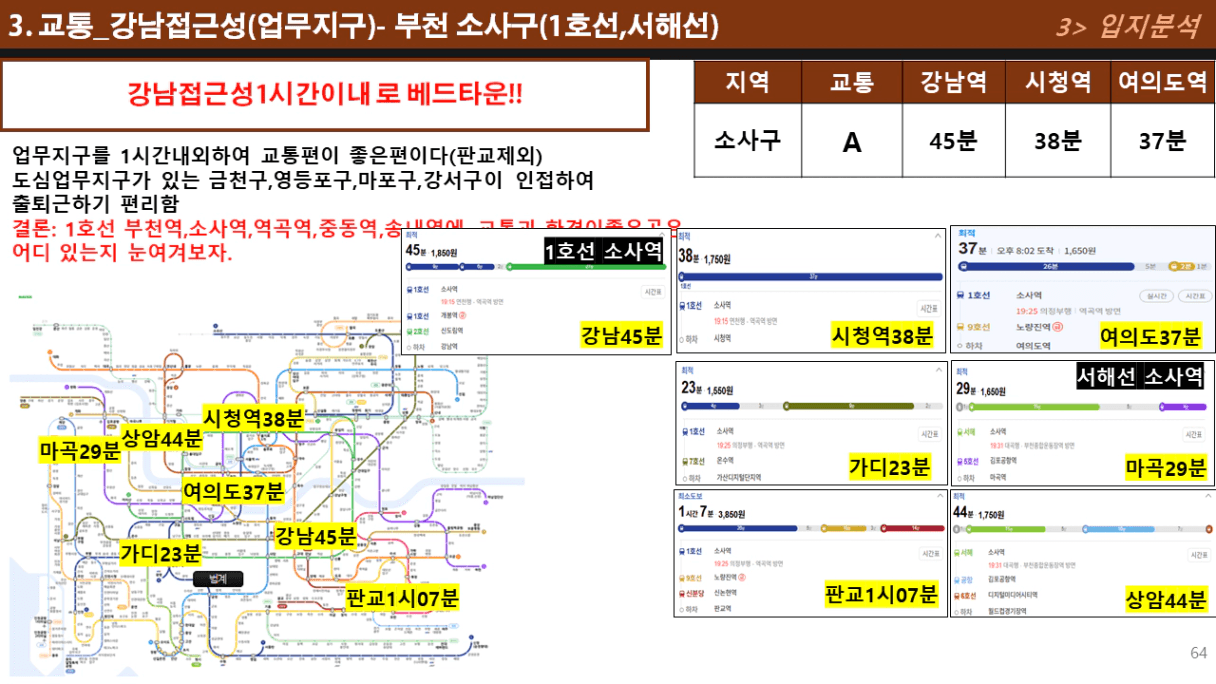The width and height of the screenshot is (1216, 684).
Task: Click the 2호선 train icon in 강남 route card
Action: 409,332
